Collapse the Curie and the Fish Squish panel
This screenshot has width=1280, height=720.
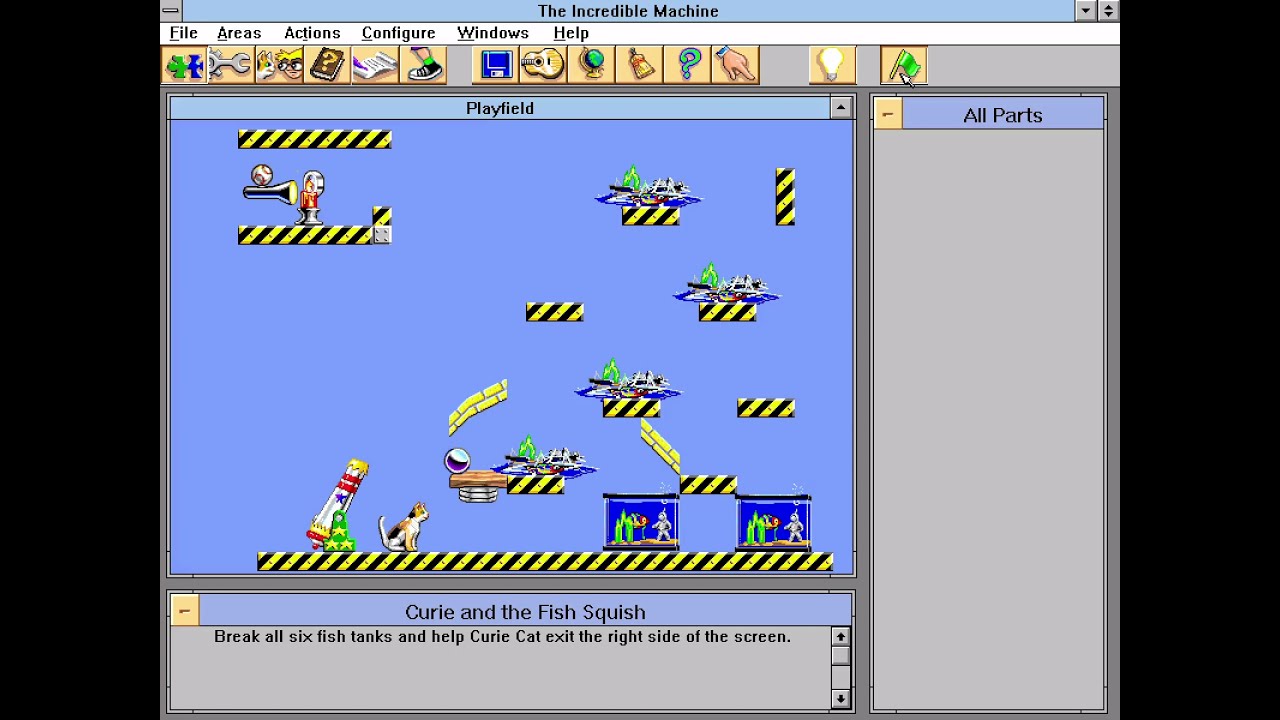pyautogui.click(x=184, y=611)
